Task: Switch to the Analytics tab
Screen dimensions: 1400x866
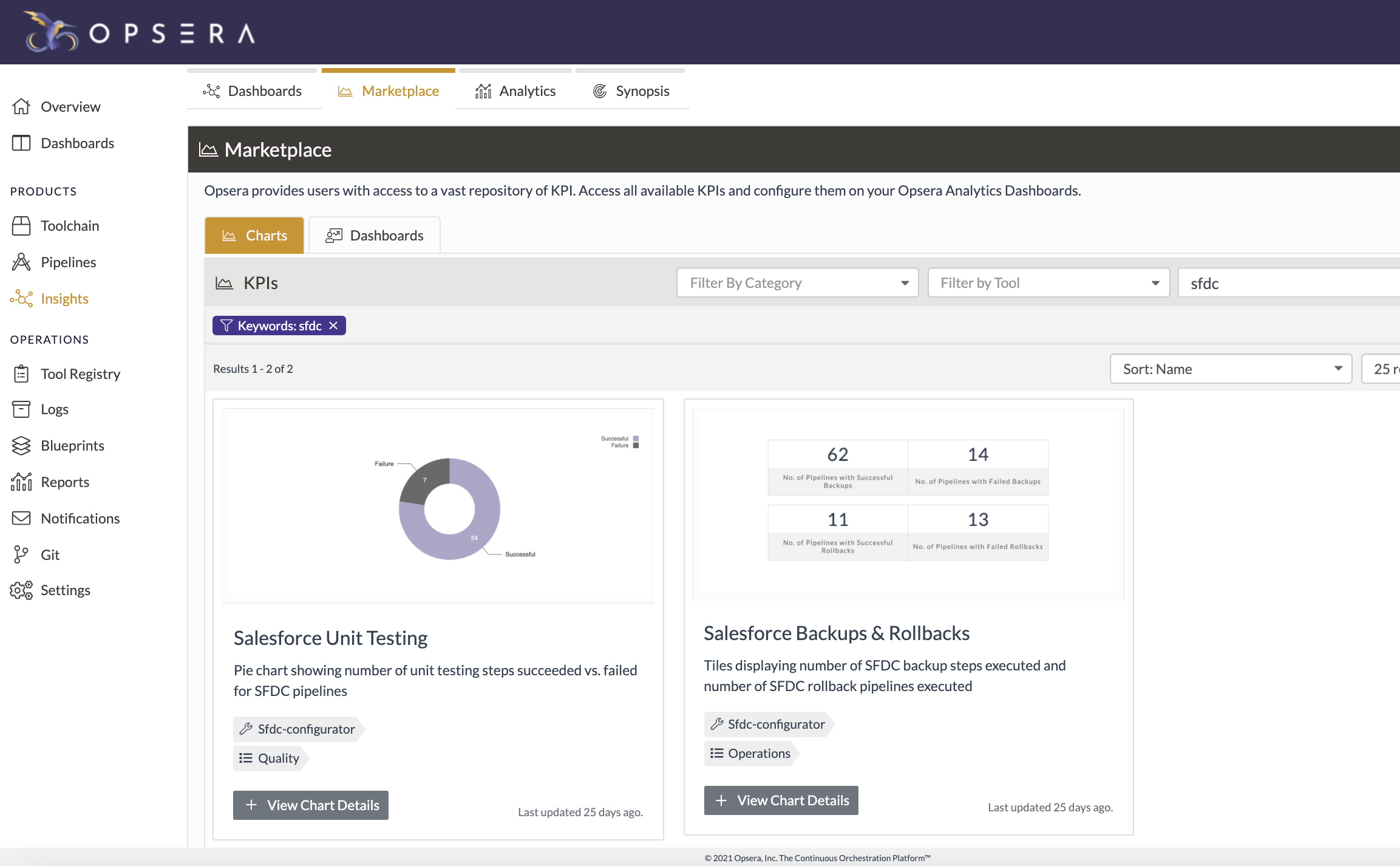Action: click(x=515, y=90)
